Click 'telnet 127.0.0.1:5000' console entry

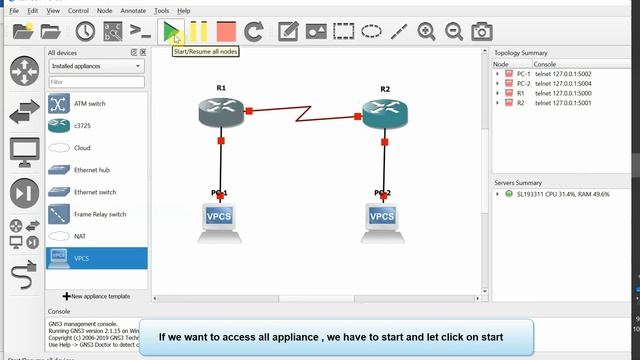pyautogui.click(x=563, y=93)
